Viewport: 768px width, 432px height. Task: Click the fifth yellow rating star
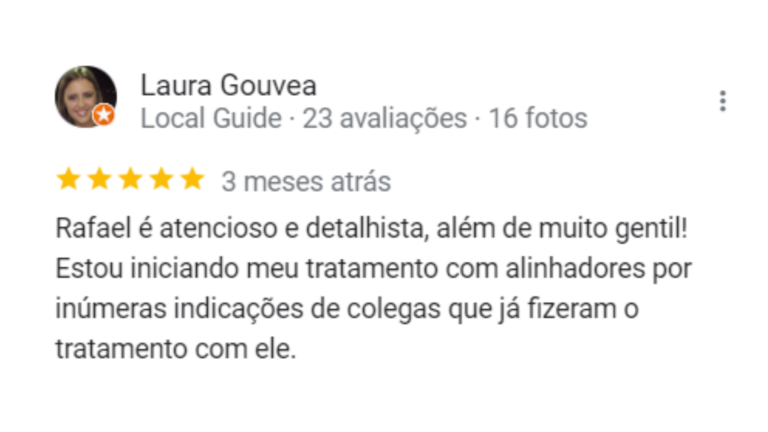point(192,179)
